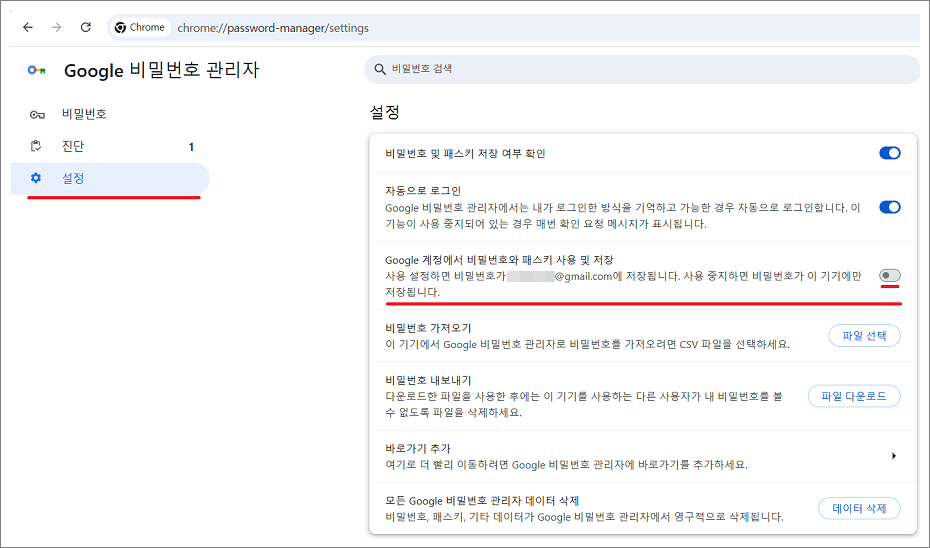Select the 설정 sidebar tab
Viewport: 930px width, 548px height.
click(110, 179)
